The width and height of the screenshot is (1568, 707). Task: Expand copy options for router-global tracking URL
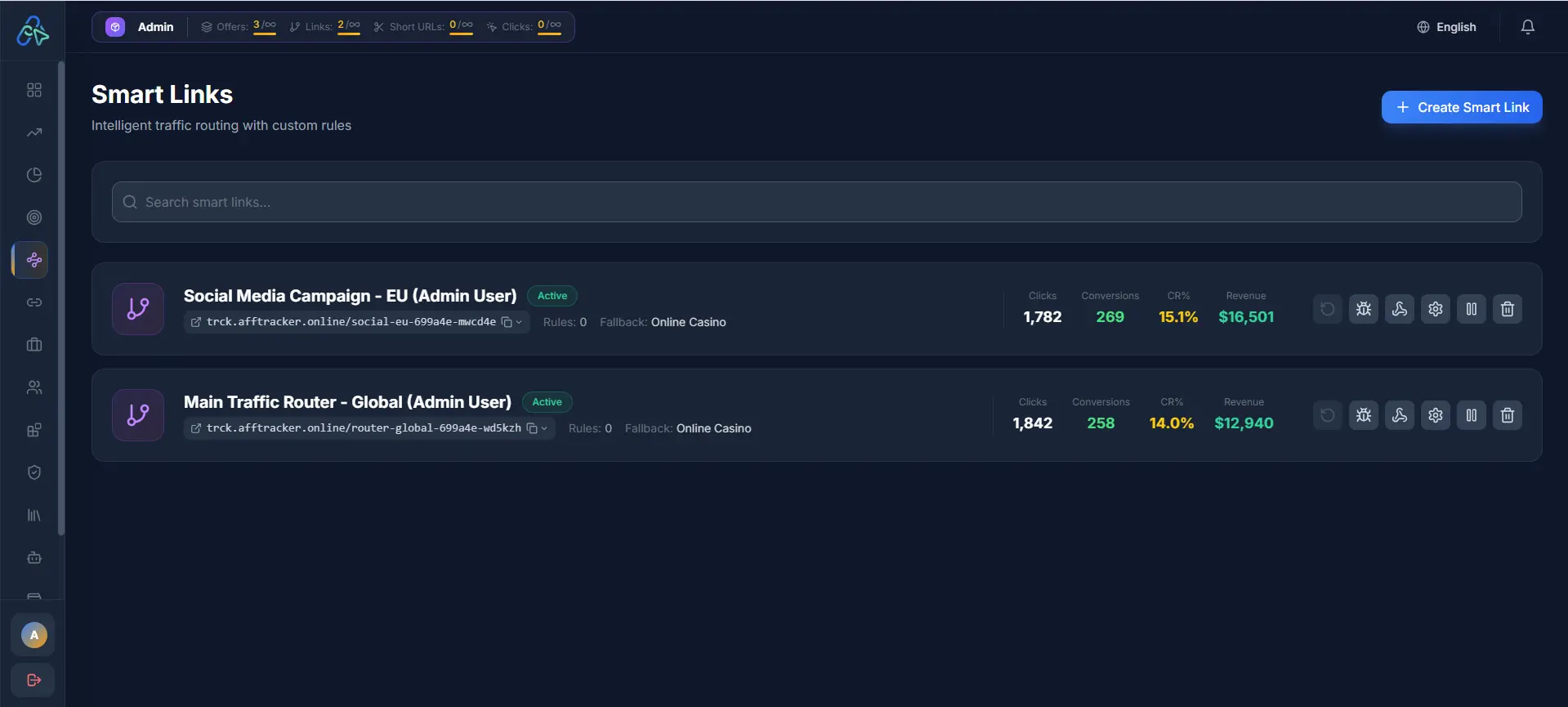click(x=538, y=428)
